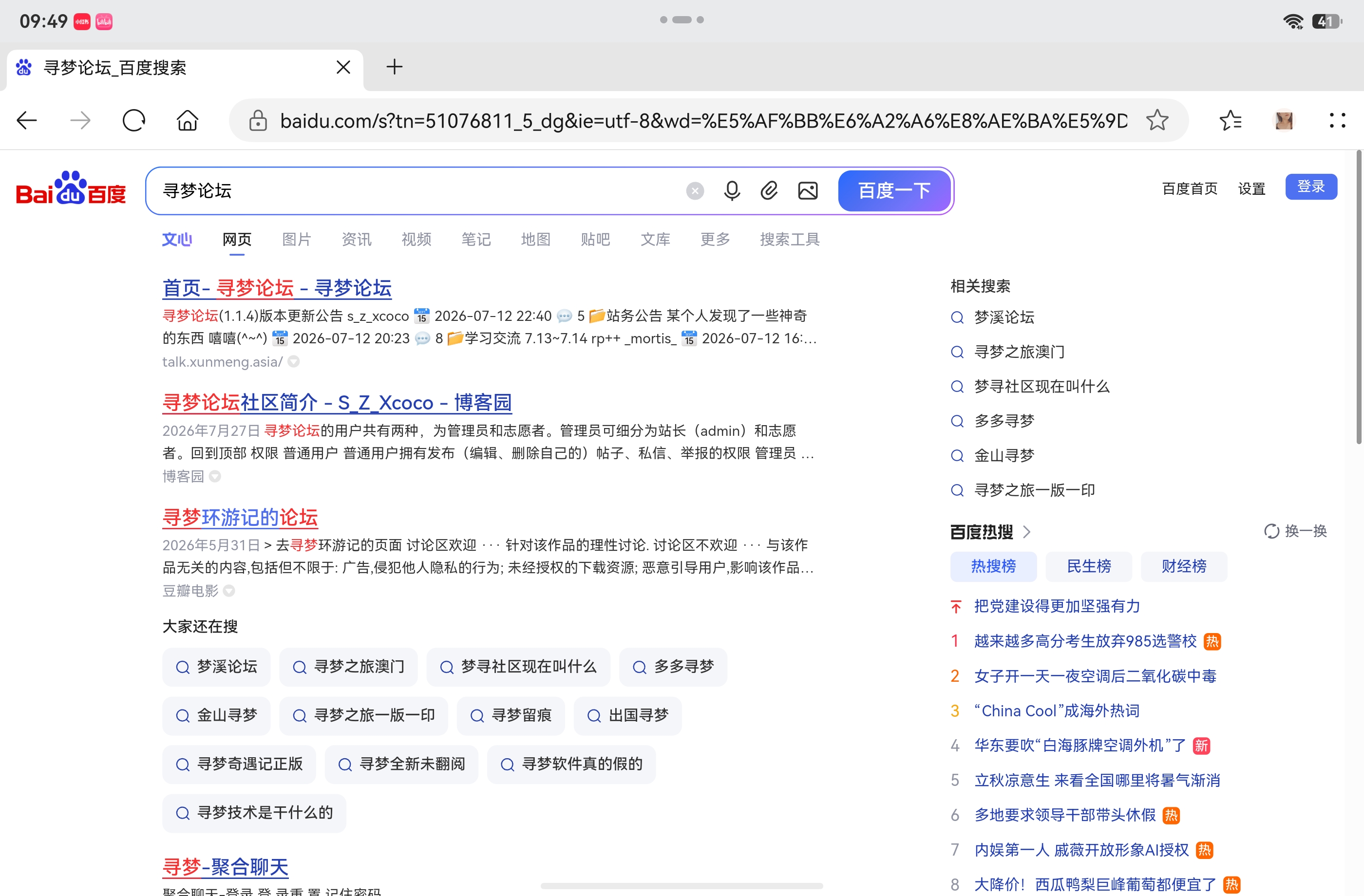Open result 首页- 寻梦论坛 - 寻梦论坛
1364x896 pixels.
(x=277, y=288)
